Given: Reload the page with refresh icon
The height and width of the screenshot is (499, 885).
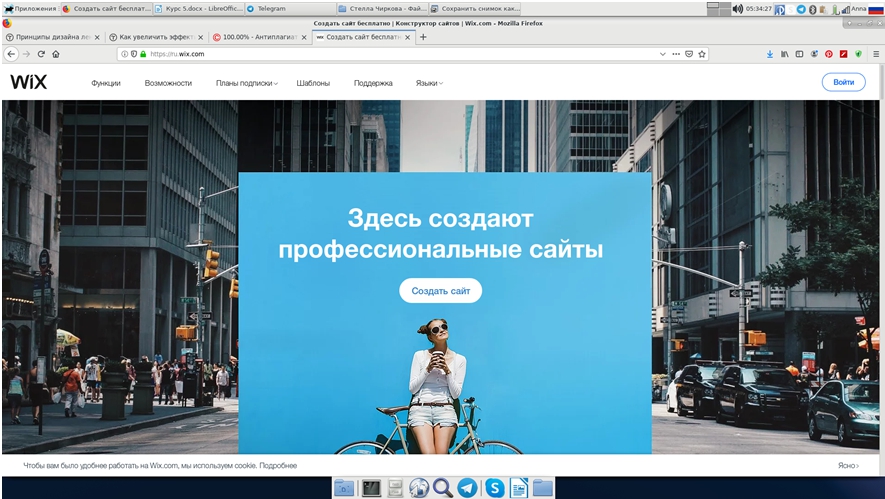Looking at the screenshot, I should 41,54.
